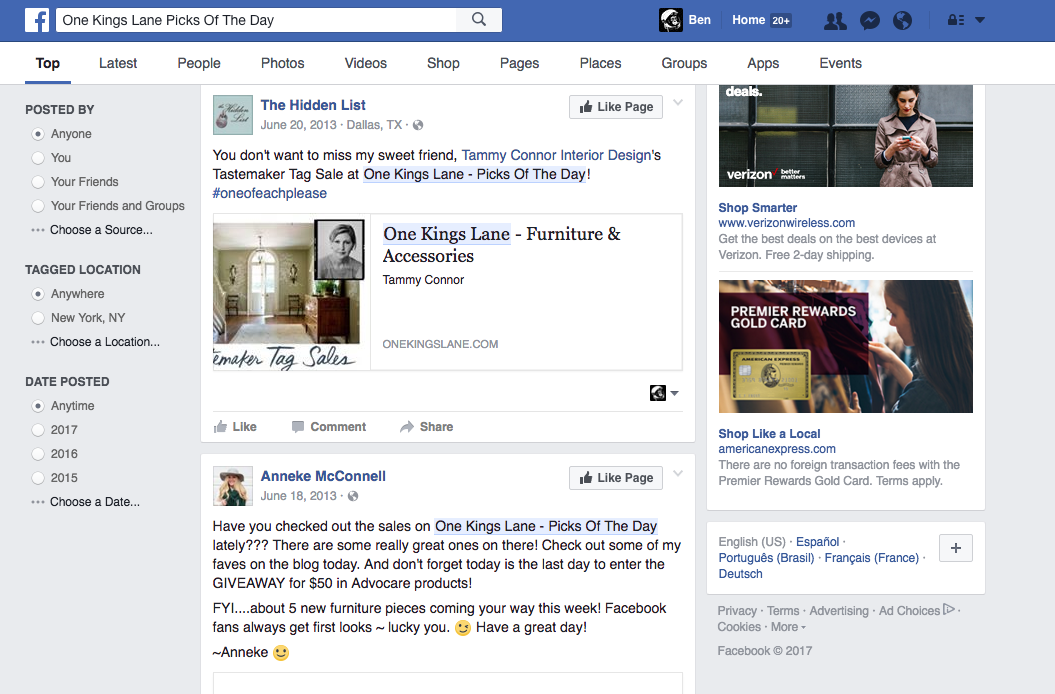This screenshot has width=1055, height=694.
Task: Open the Privacy Shortcuts lock icon
Action: [955, 20]
